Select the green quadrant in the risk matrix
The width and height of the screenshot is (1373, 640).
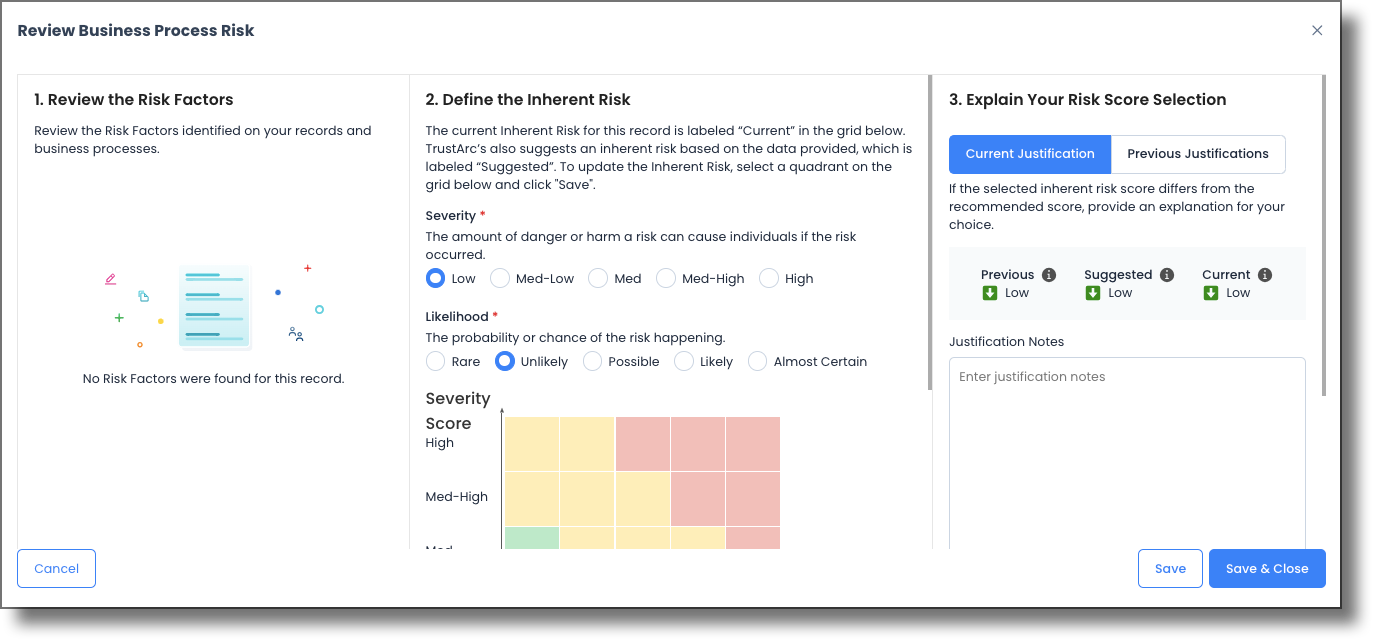(x=531, y=538)
